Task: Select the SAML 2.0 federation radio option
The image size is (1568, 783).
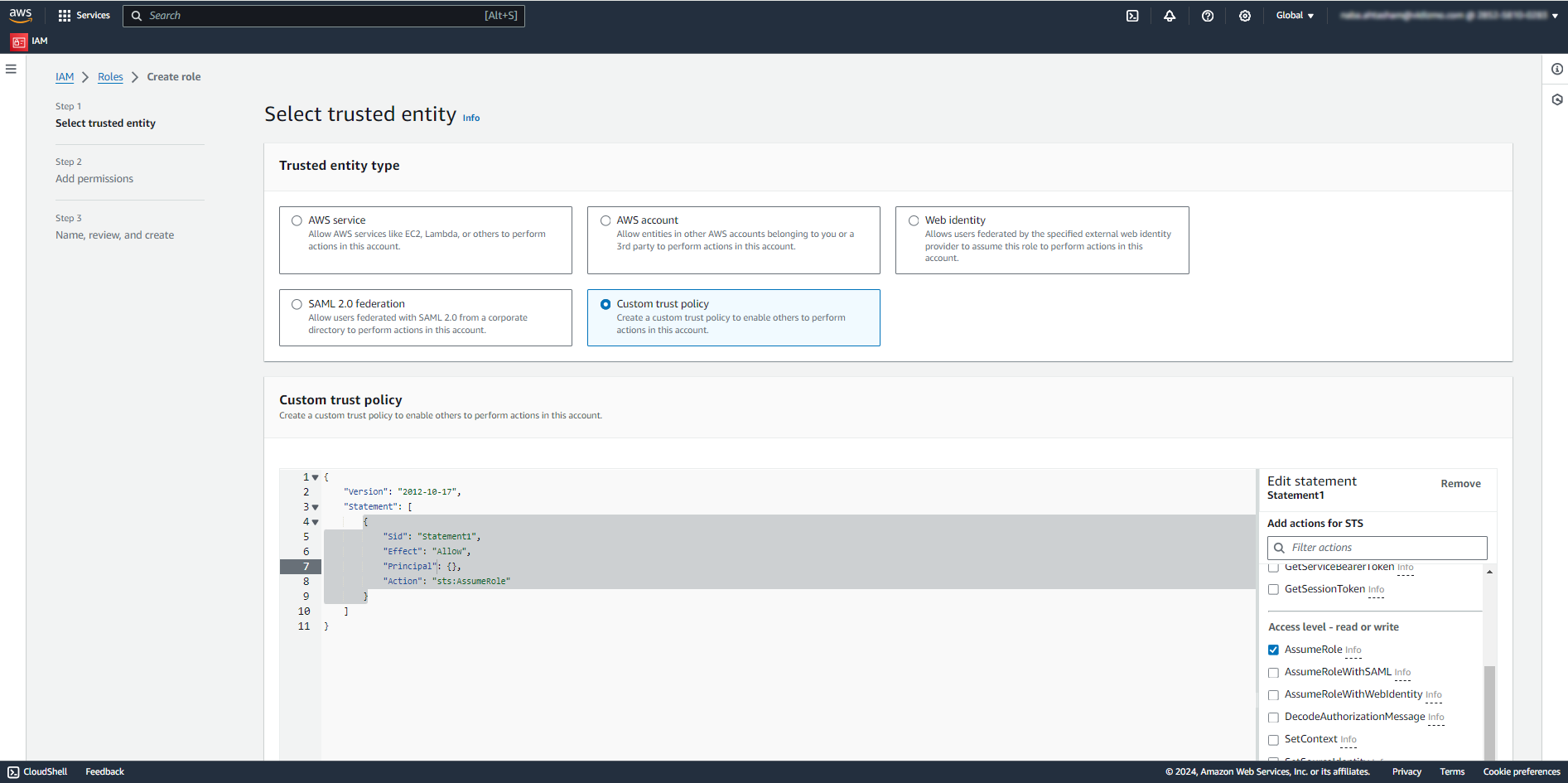Action: point(297,304)
